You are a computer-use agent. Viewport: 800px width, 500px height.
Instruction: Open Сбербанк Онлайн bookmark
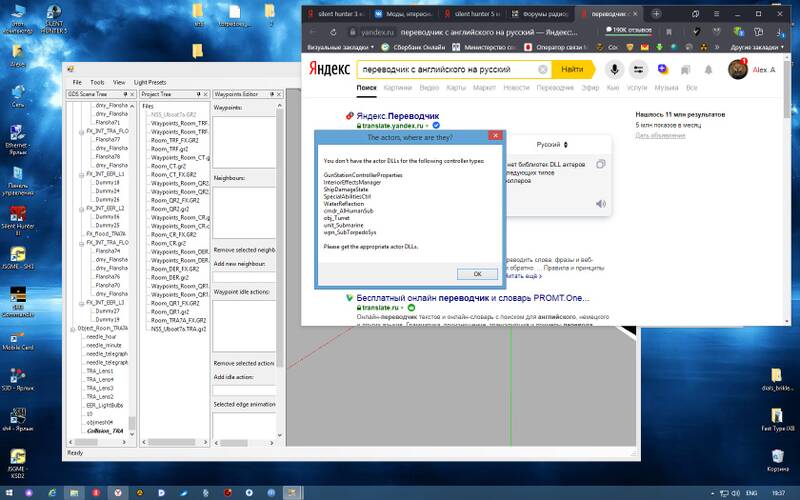[x=414, y=47]
